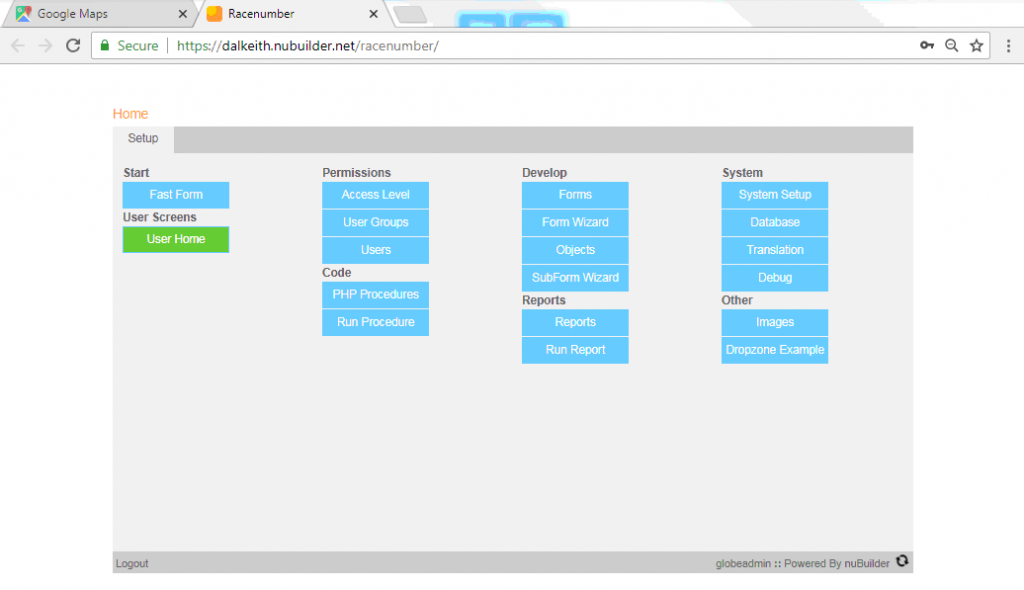Select the Setup tab

point(143,139)
